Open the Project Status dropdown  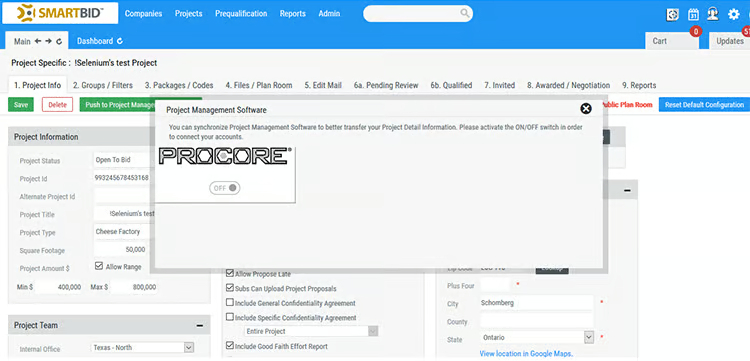tap(124, 160)
